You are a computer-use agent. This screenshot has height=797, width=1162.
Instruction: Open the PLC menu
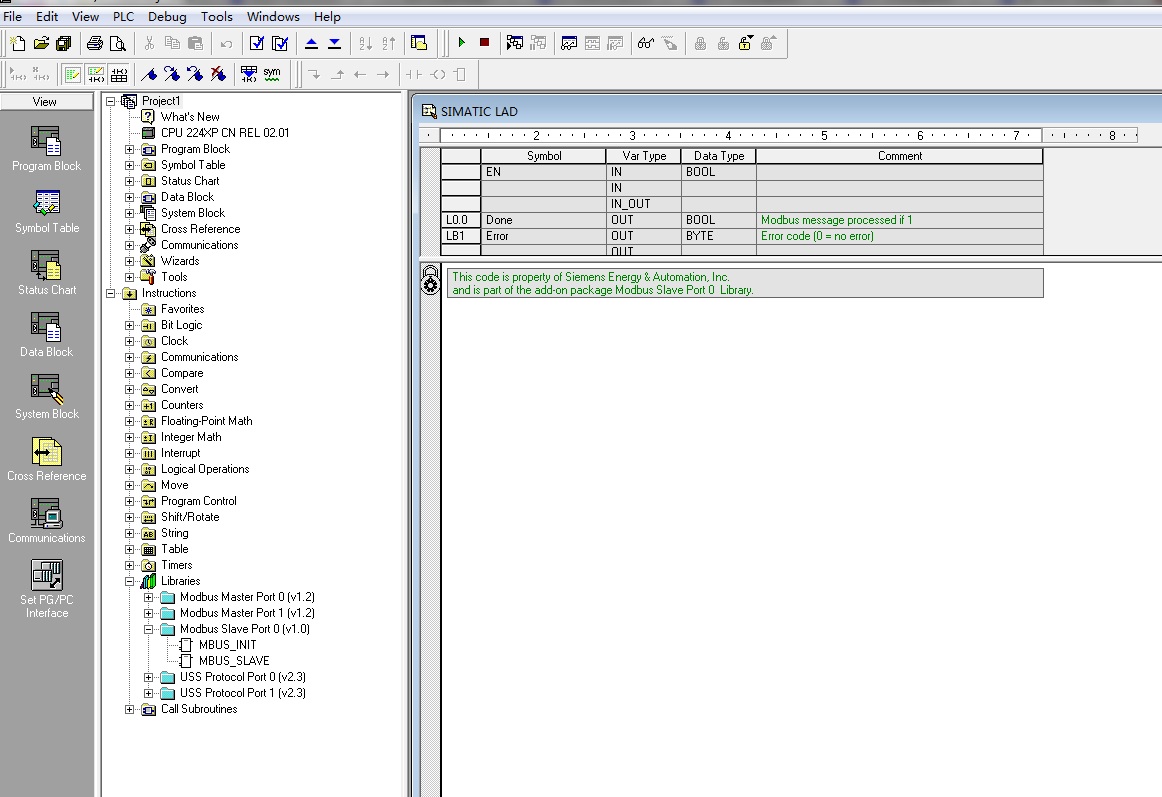pos(123,16)
